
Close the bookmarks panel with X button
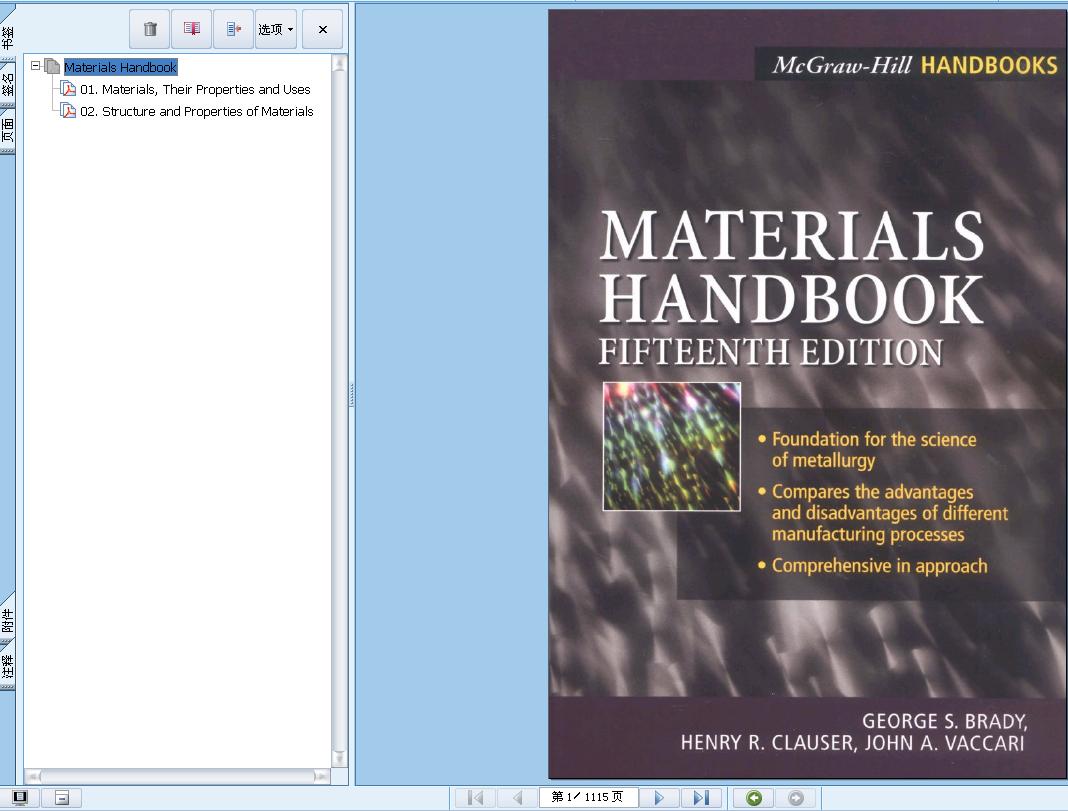click(322, 29)
